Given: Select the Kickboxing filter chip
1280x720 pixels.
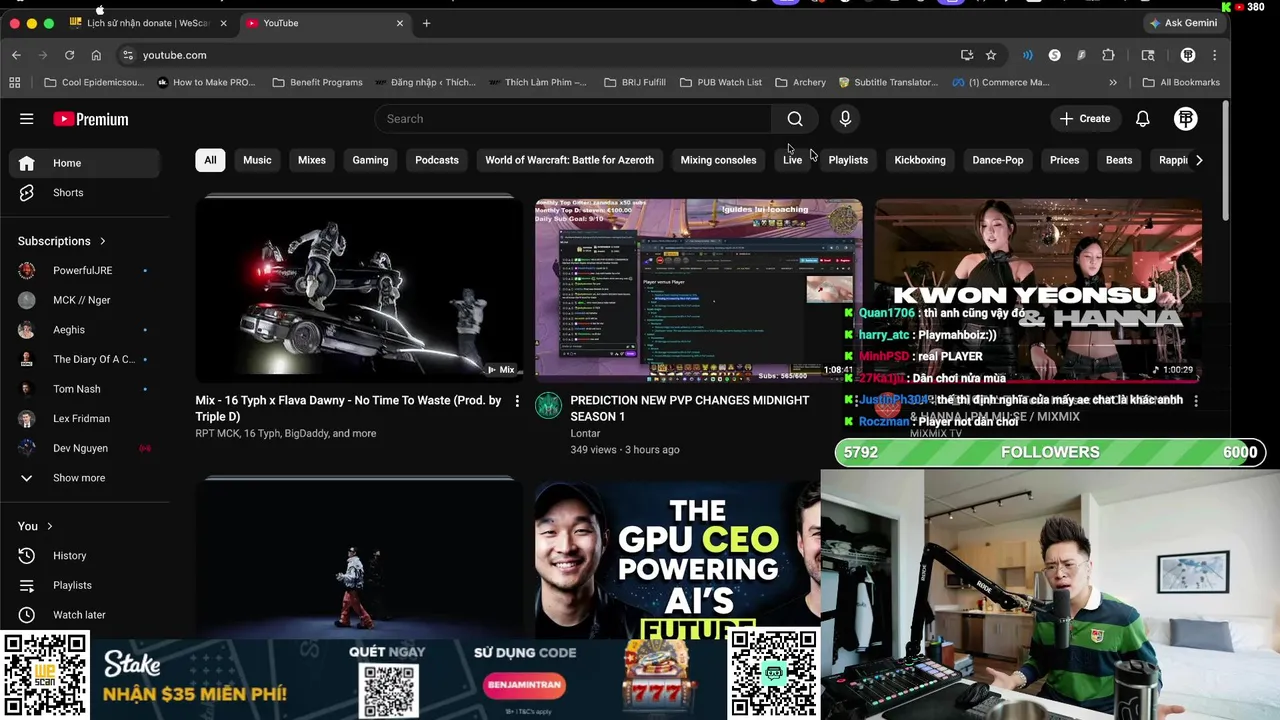Looking at the screenshot, I should (920, 160).
